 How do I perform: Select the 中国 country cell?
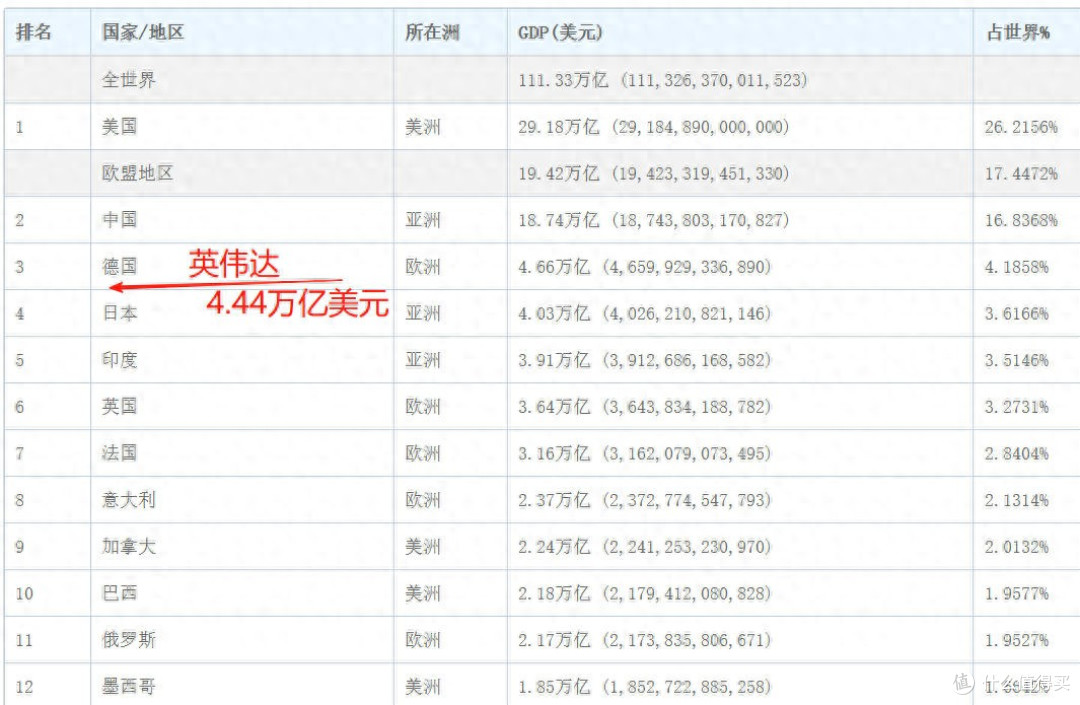[x=120, y=220]
